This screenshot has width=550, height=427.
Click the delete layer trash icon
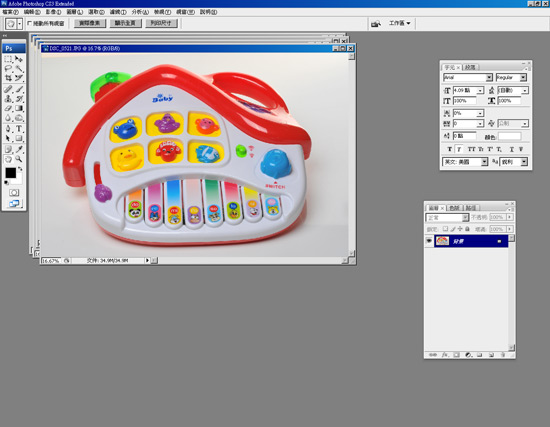503,355
